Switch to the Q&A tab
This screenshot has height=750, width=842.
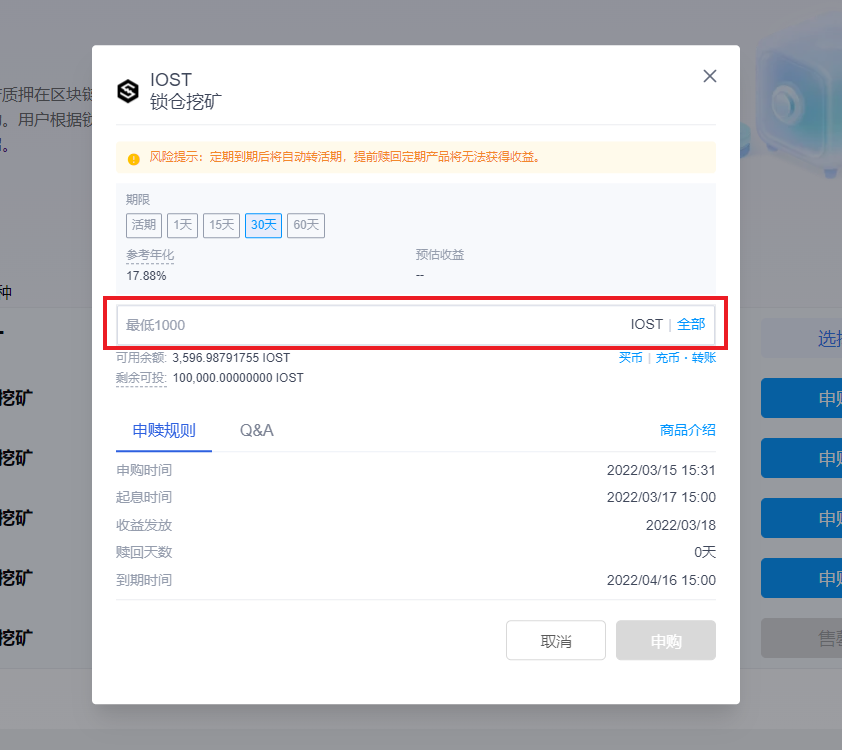[x=257, y=431]
